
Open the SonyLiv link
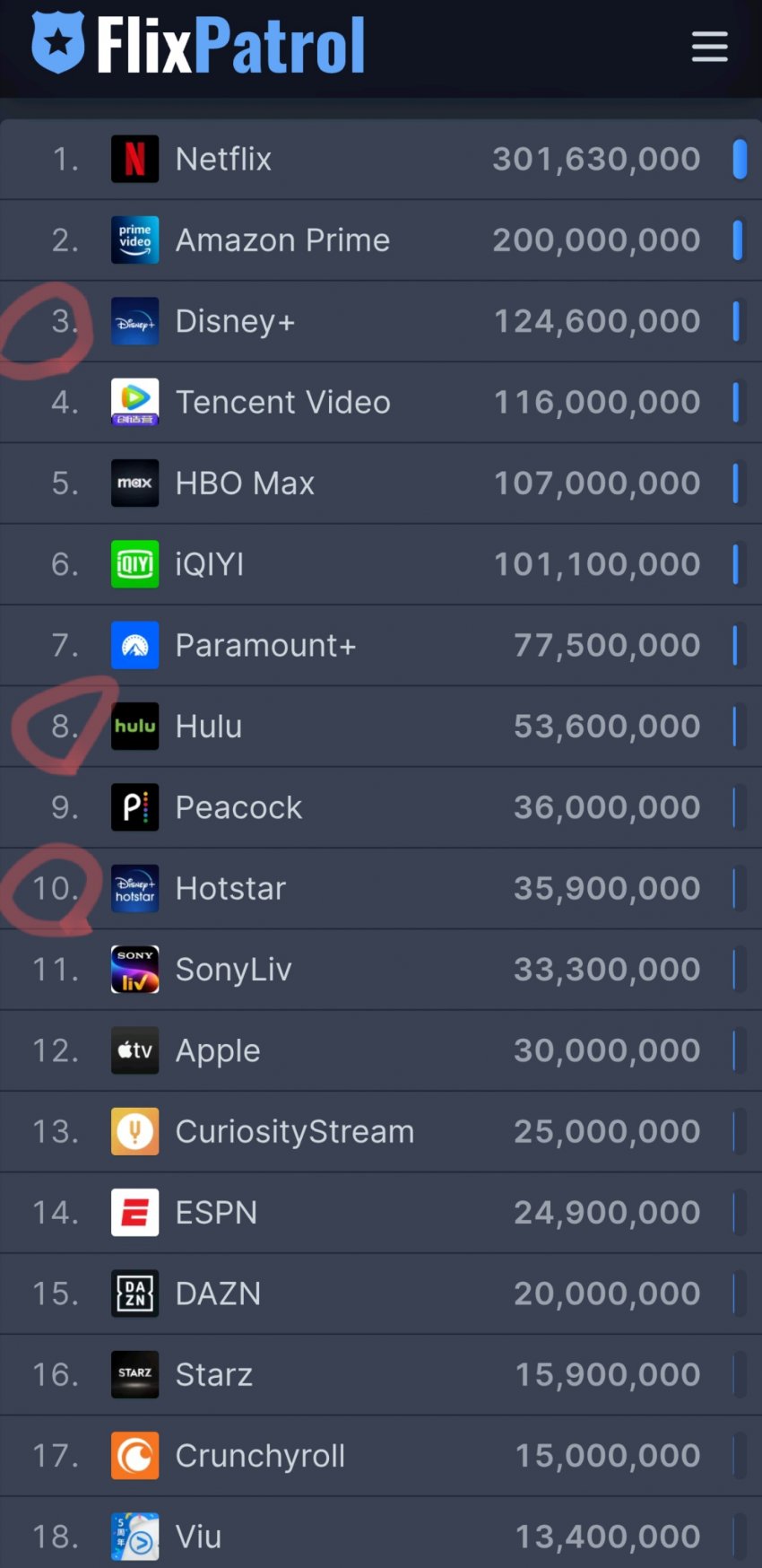click(x=233, y=970)
